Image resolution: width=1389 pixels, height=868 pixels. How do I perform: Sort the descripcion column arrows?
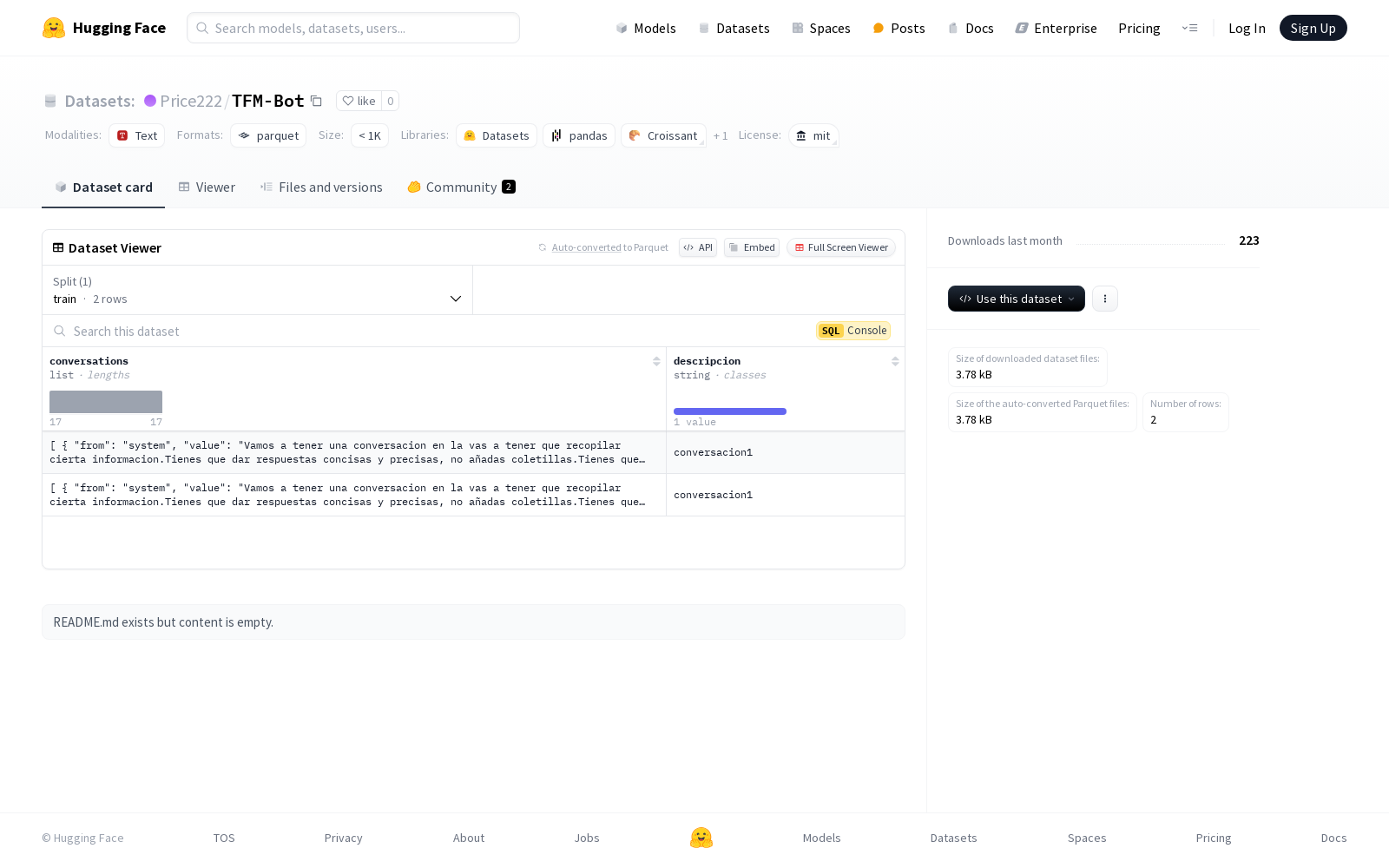pyautogui.click(x=895, y=361)
